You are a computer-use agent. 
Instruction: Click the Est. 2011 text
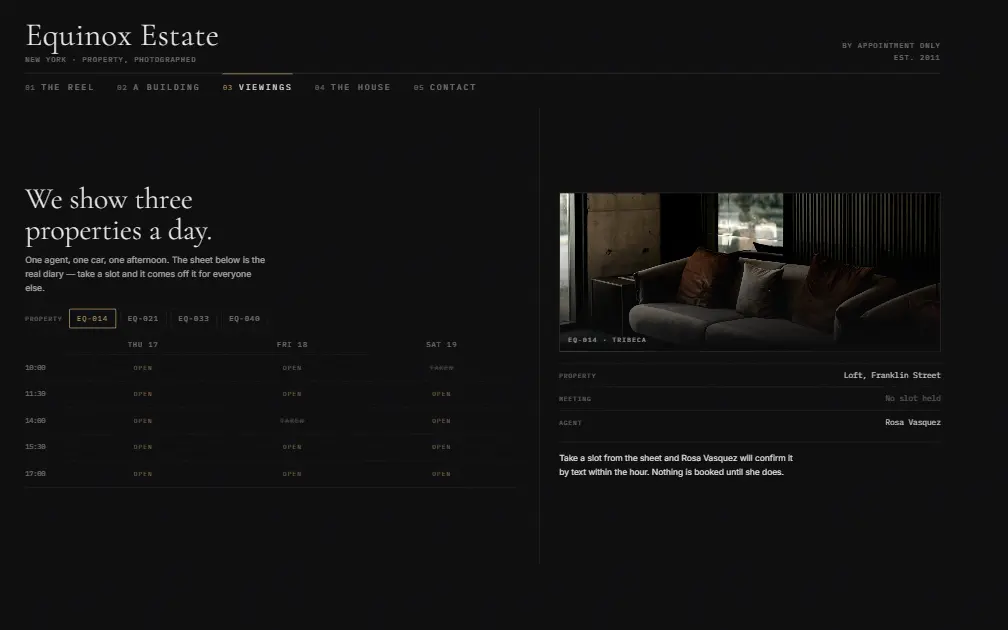pos(917,58)
